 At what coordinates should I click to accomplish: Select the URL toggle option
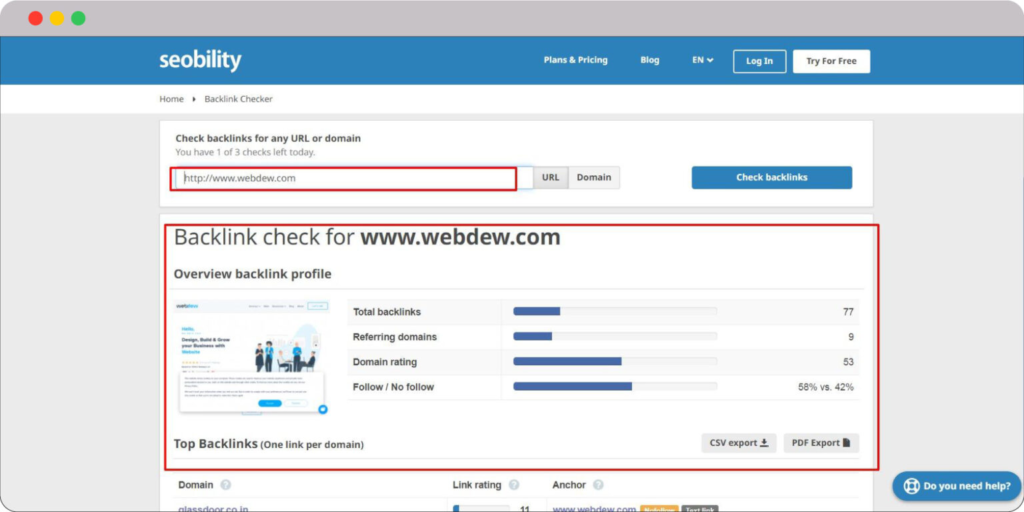click(x=551, y=178)
